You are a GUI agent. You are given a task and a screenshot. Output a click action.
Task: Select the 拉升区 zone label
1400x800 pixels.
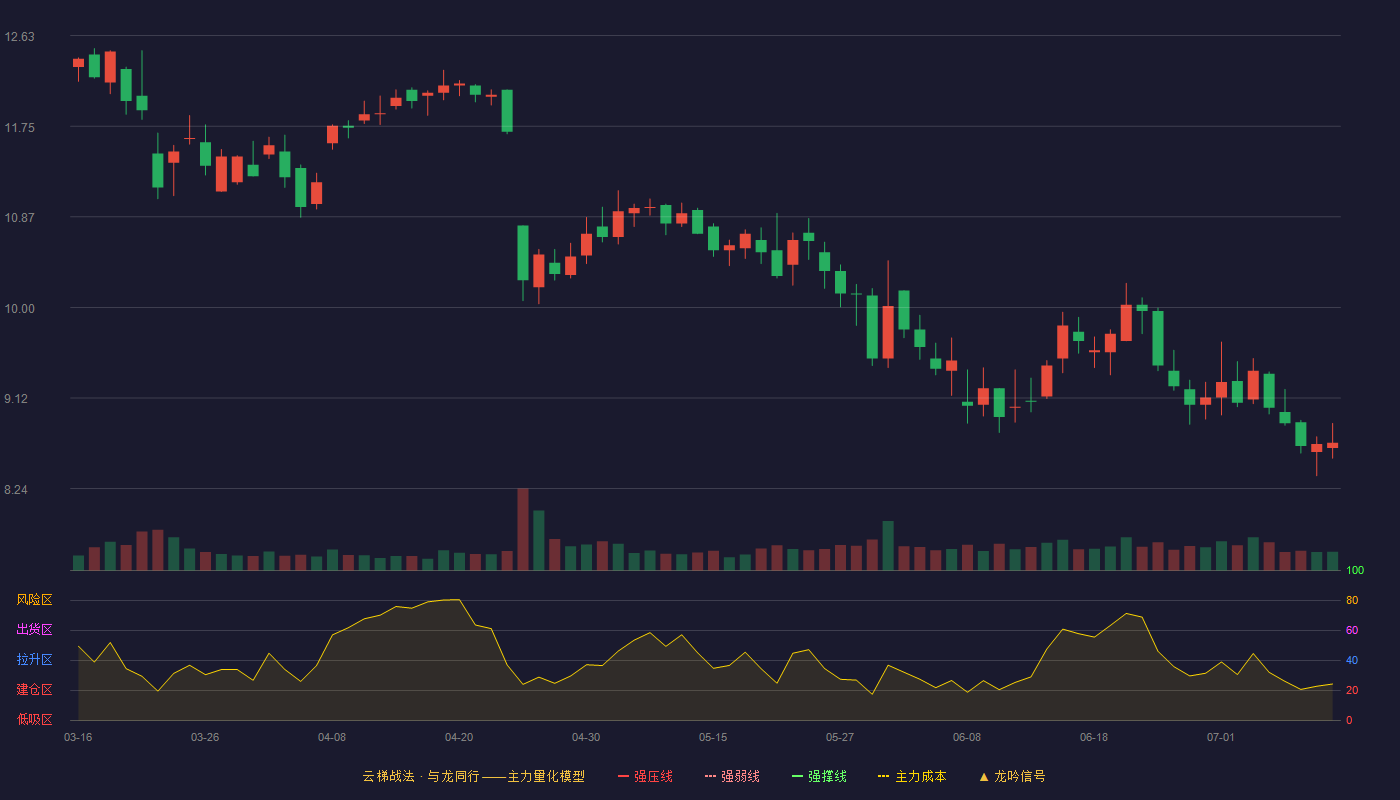point(34,660)
